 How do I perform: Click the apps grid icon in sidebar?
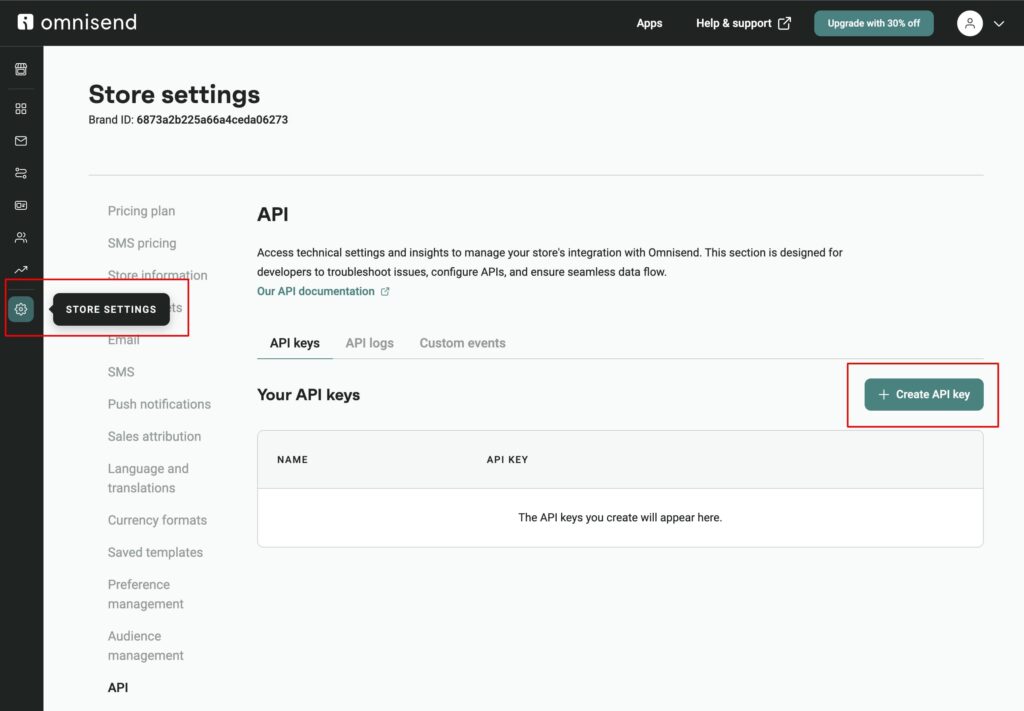point(21,108)
